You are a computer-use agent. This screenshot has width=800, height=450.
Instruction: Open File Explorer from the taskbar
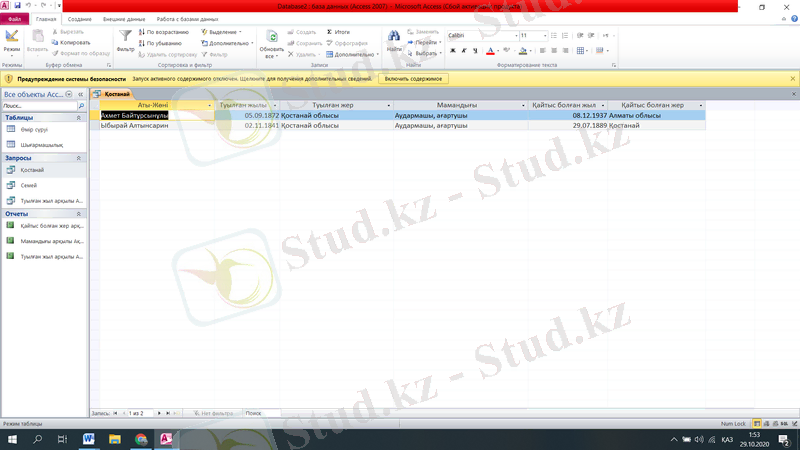point(115,439)
